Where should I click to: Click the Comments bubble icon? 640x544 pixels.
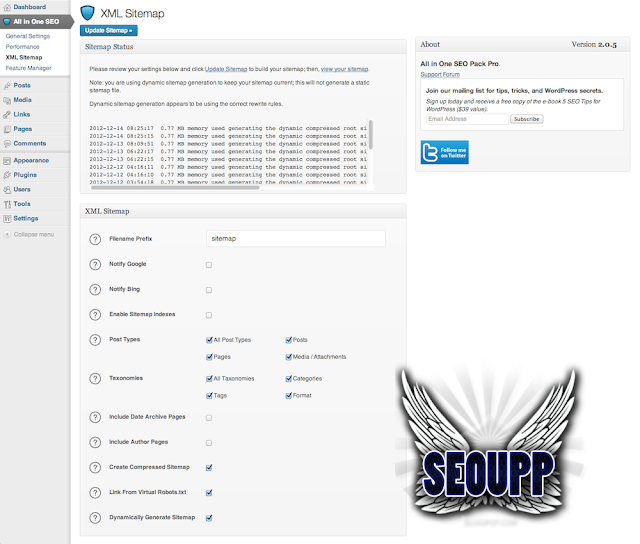[x=7, y=144]
